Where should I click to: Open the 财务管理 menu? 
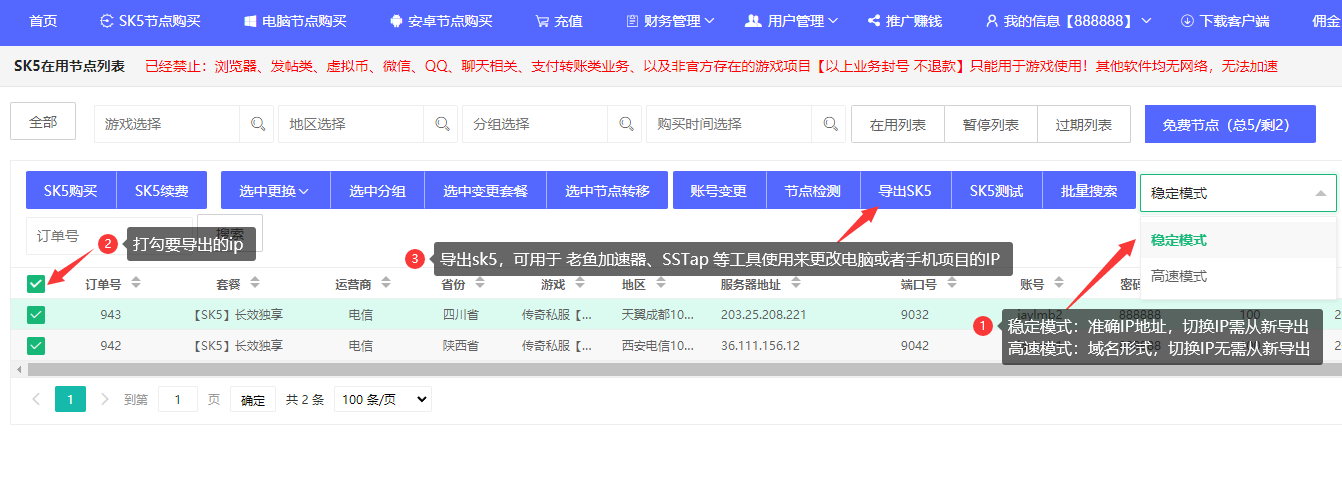point(670,21)
